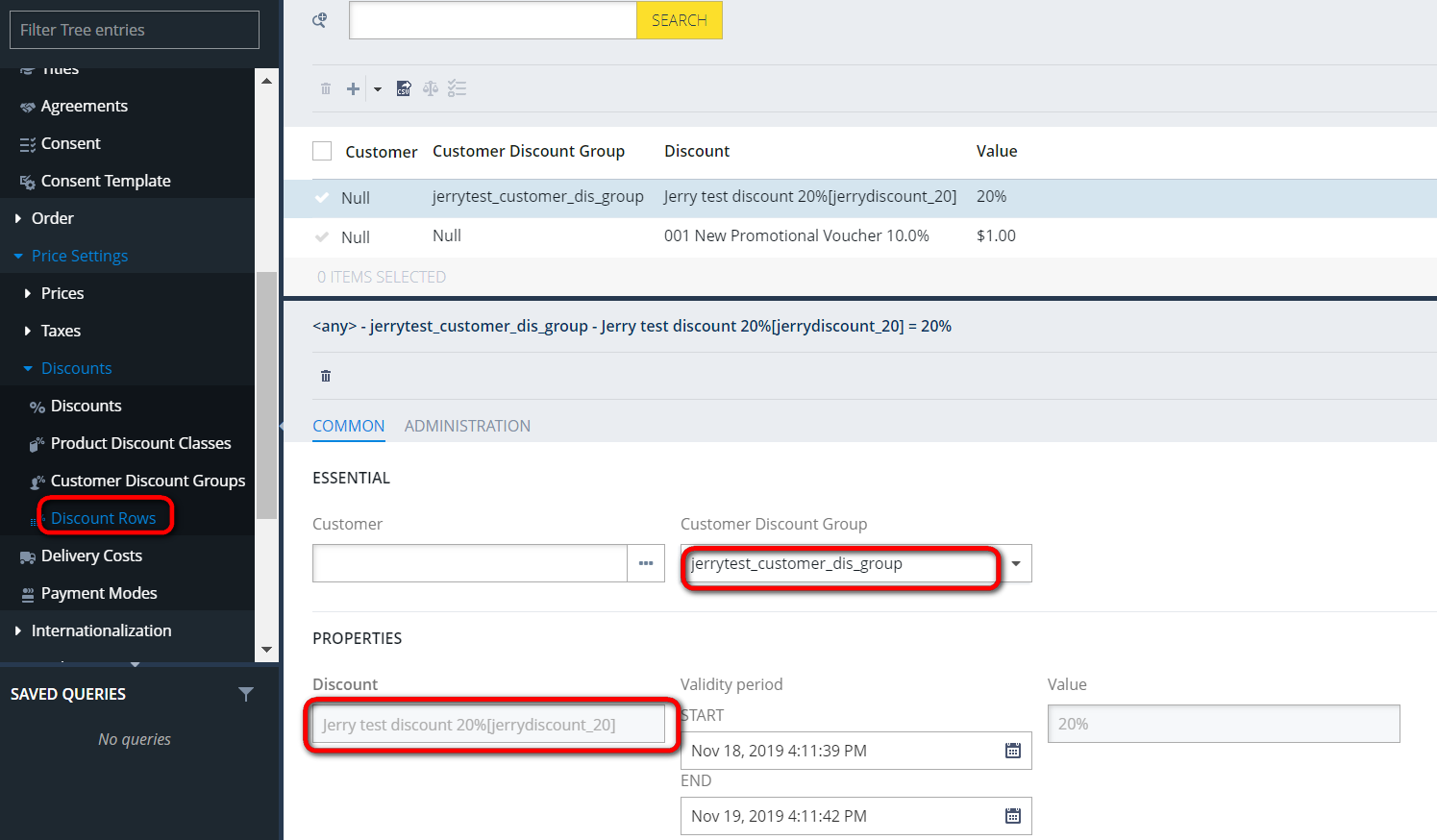Switch to the ADMINISTRATION tab
Viewport: 1437px width, 840px height.
[x=467, y=426]
